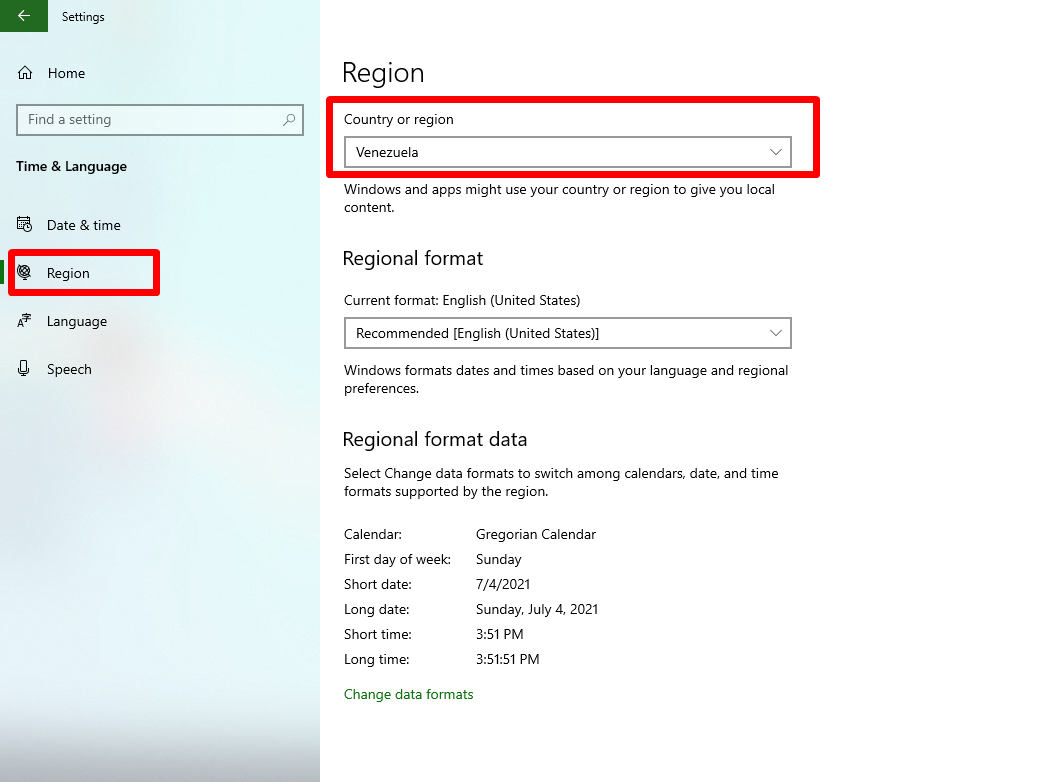Click the Time & Language section title
Image resolution: width=1051 pixels, height=782 pixels.
click(71, 166)
